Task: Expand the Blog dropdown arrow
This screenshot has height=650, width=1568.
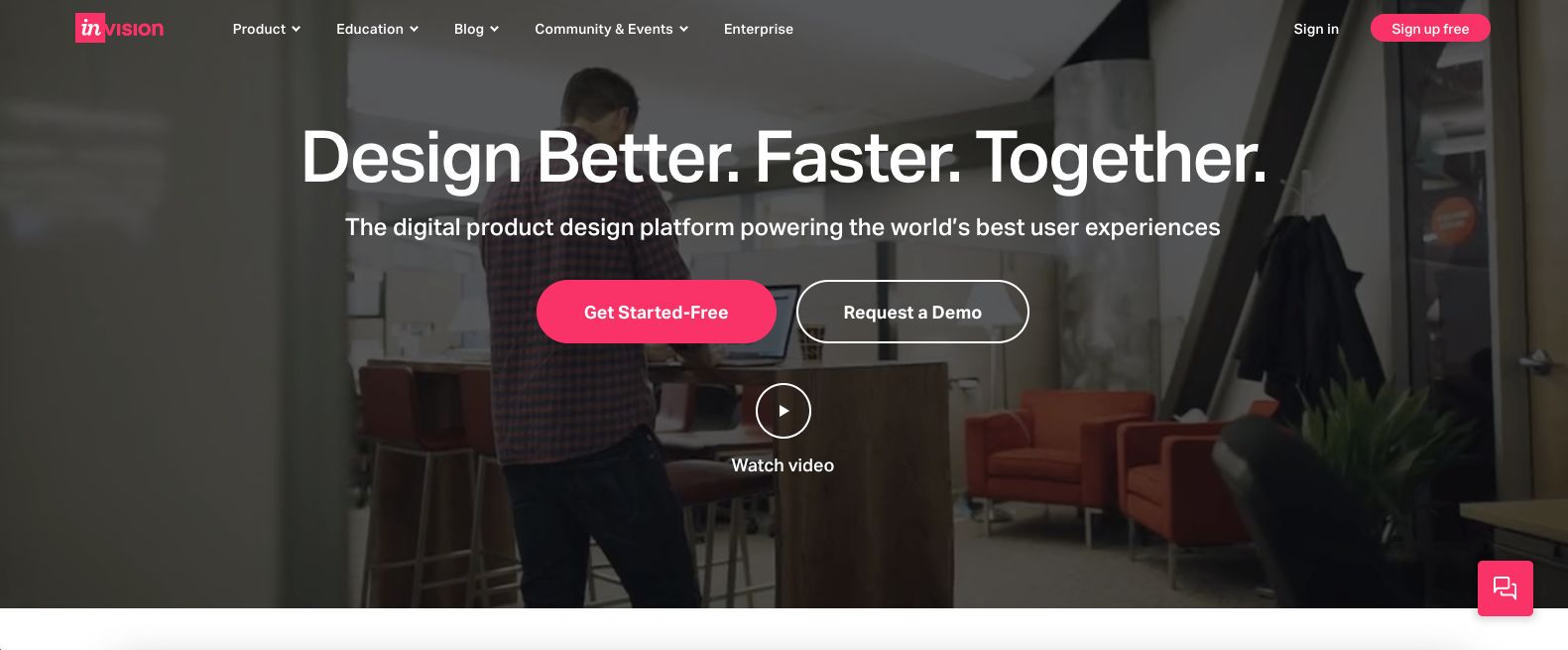Action: point(494,29)
